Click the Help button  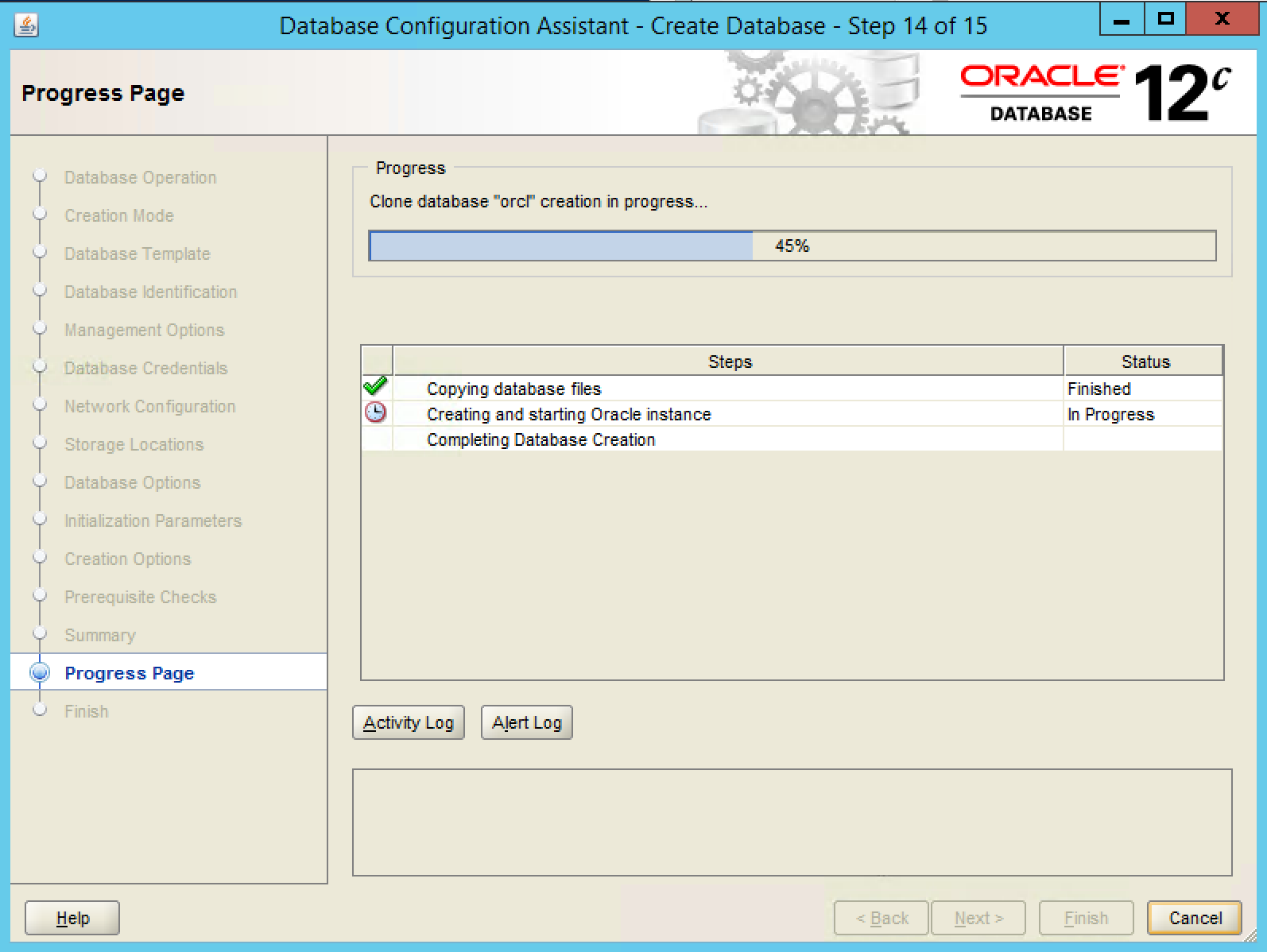click(x=72, y=918)
